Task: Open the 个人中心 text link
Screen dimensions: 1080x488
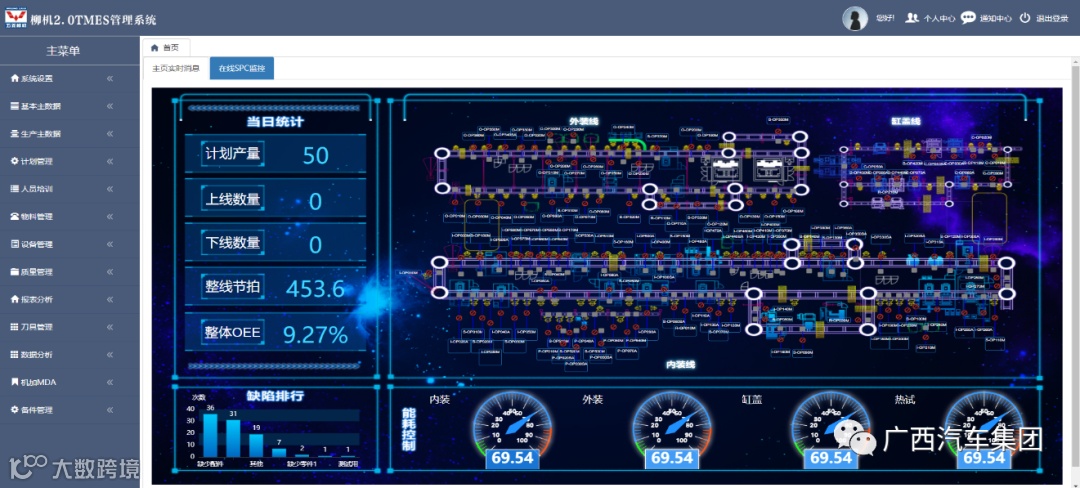Action: click(939, 19)
